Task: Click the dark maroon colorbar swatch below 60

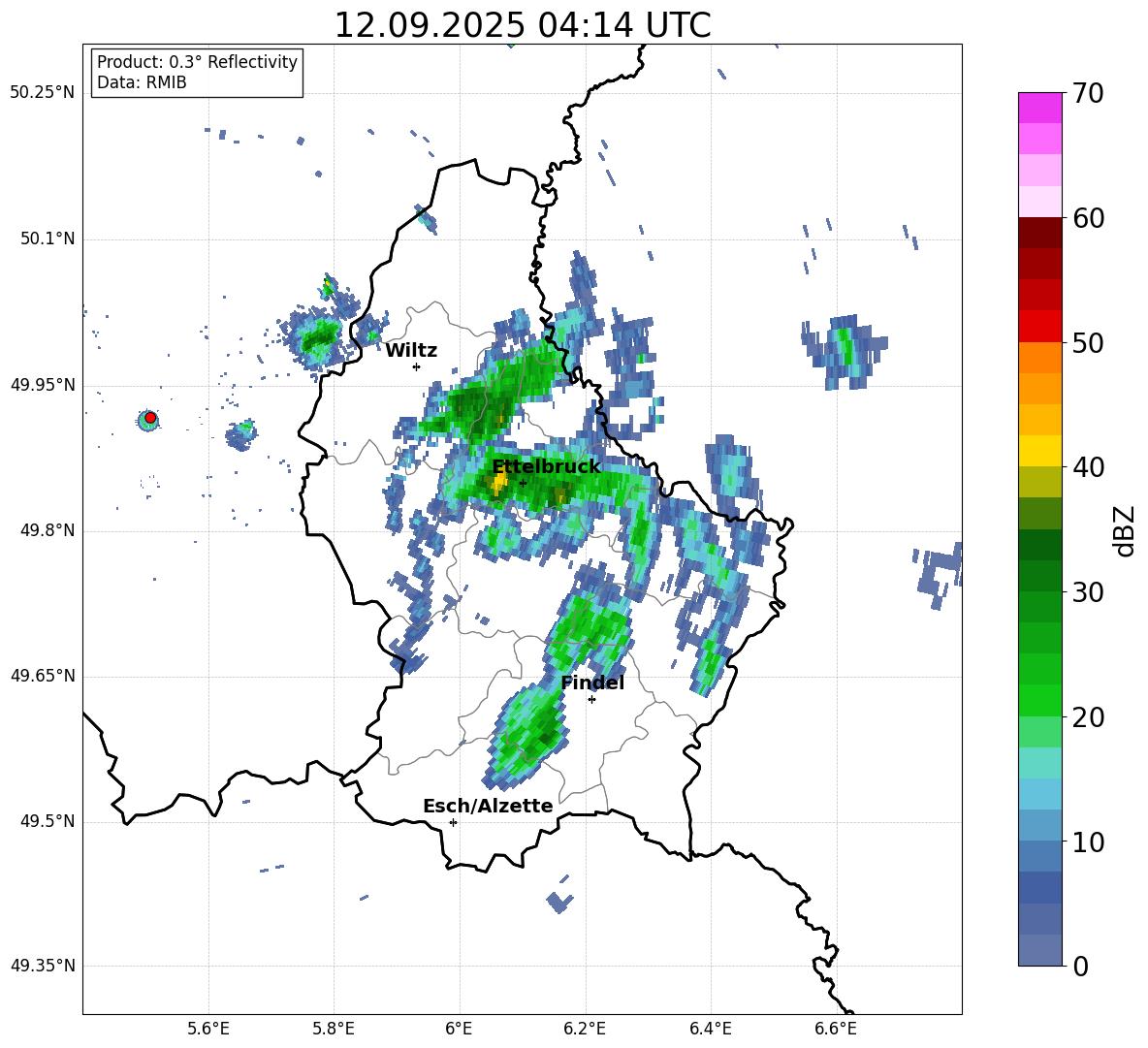Action: coord(1039,233)
